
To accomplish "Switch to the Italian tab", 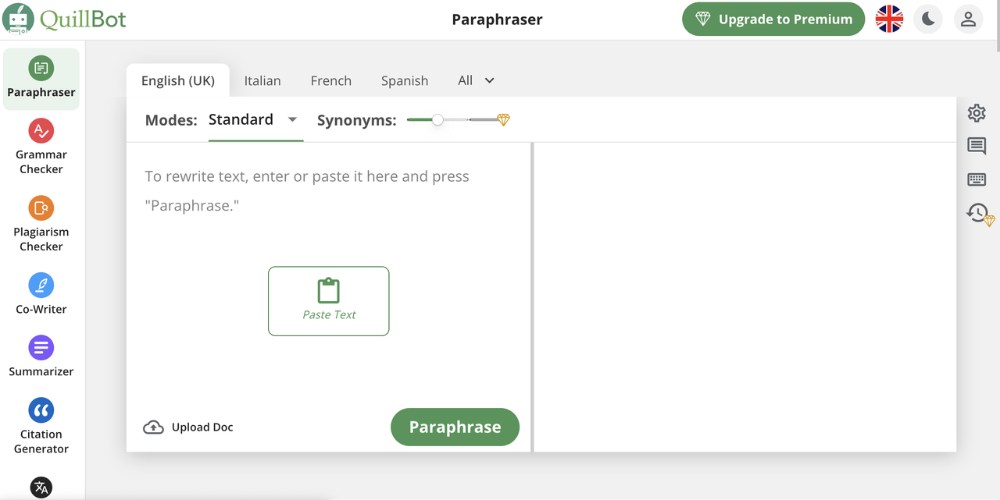I will click(262, 81).
